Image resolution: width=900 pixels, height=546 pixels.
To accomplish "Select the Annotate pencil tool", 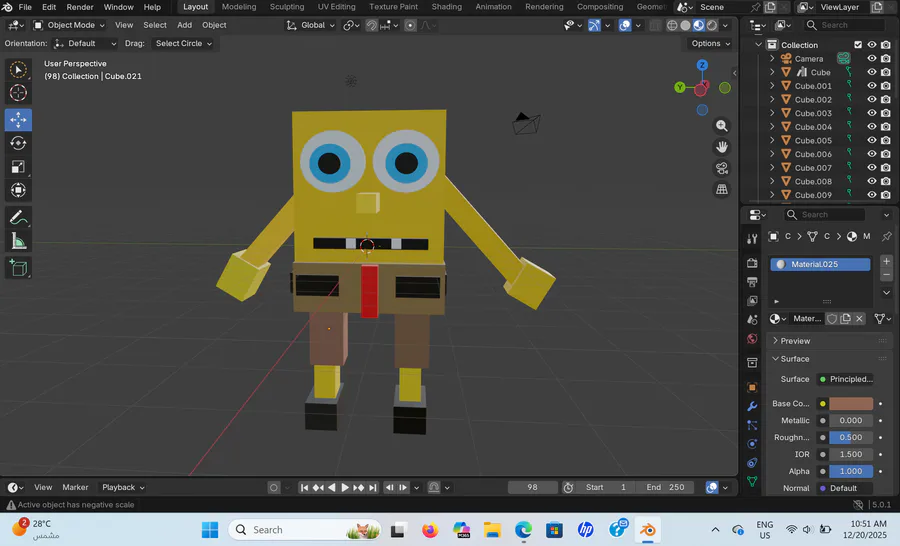I will coord(18,218).
